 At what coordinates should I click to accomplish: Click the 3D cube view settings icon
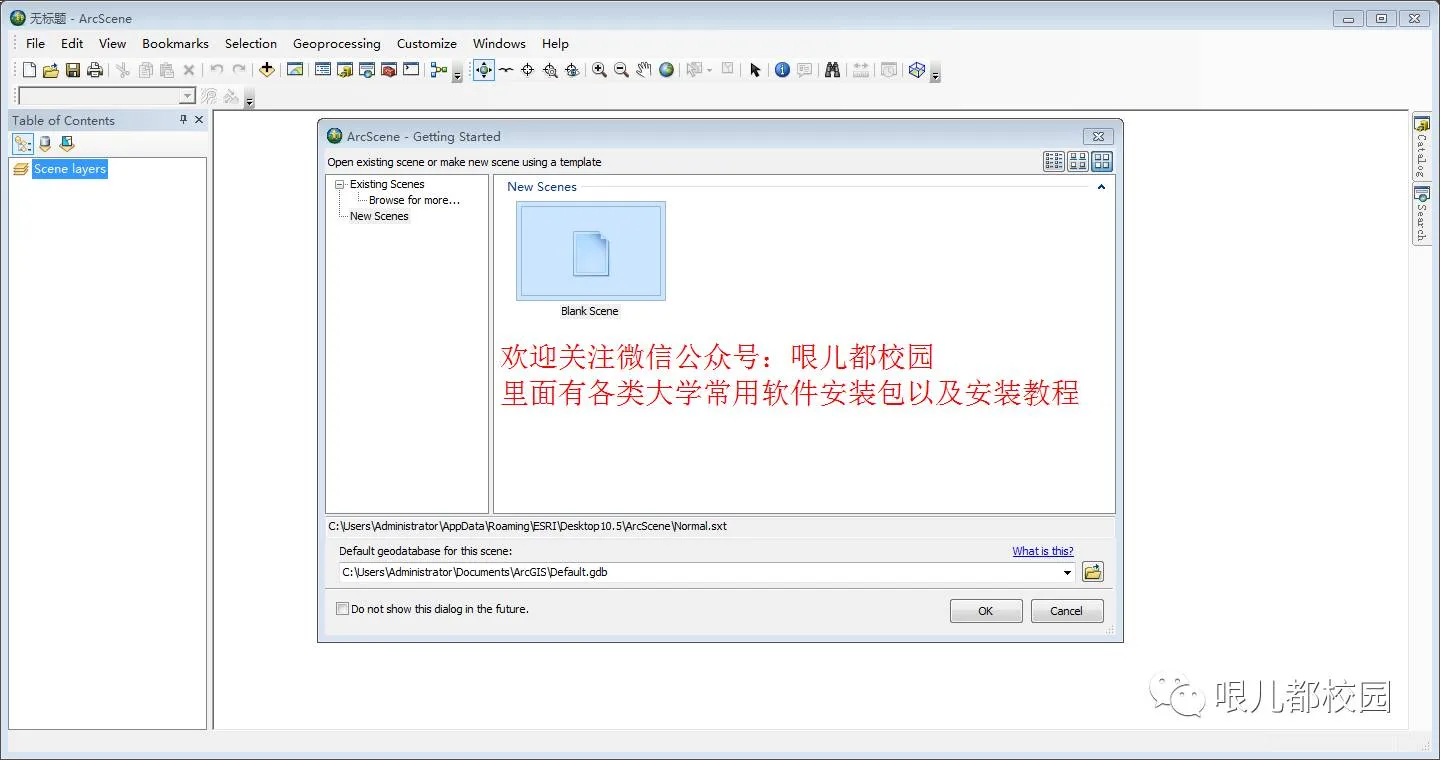pyautogui.click(x=917, y=70)
